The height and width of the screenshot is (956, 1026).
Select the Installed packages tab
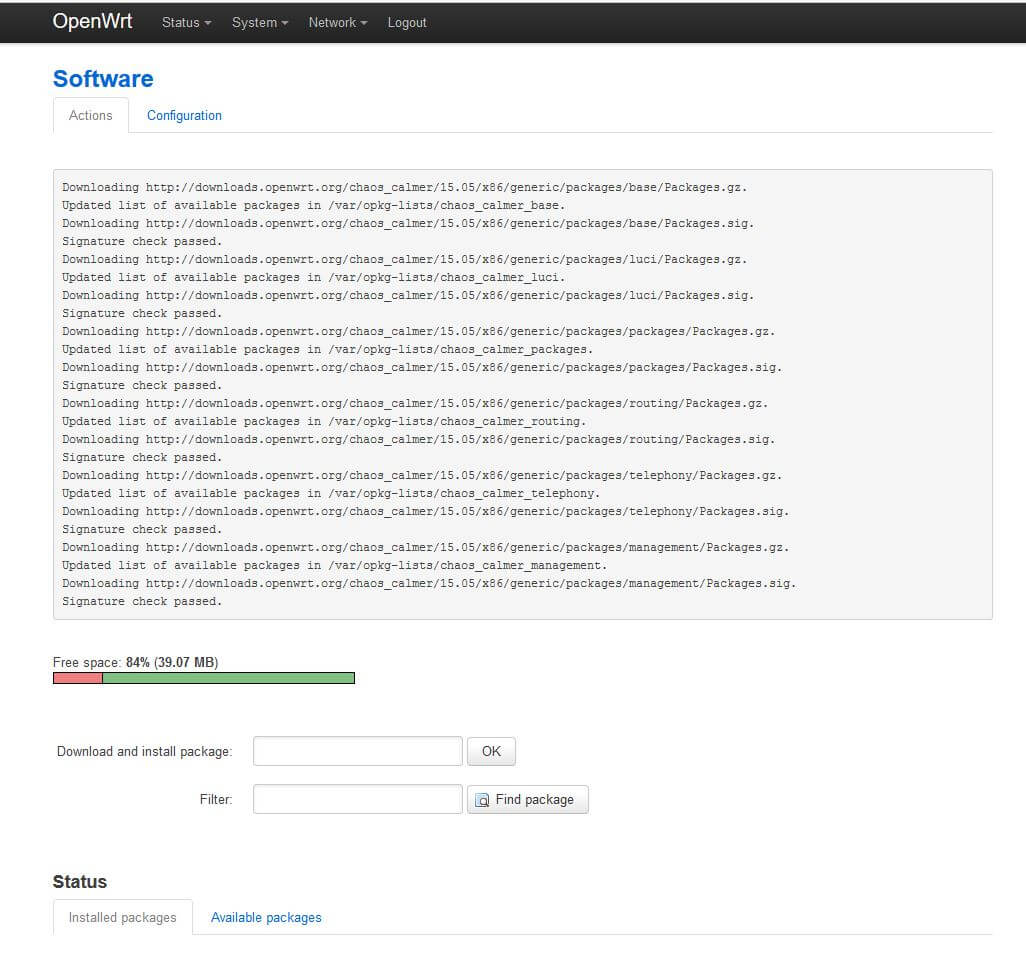pos(122,917)
